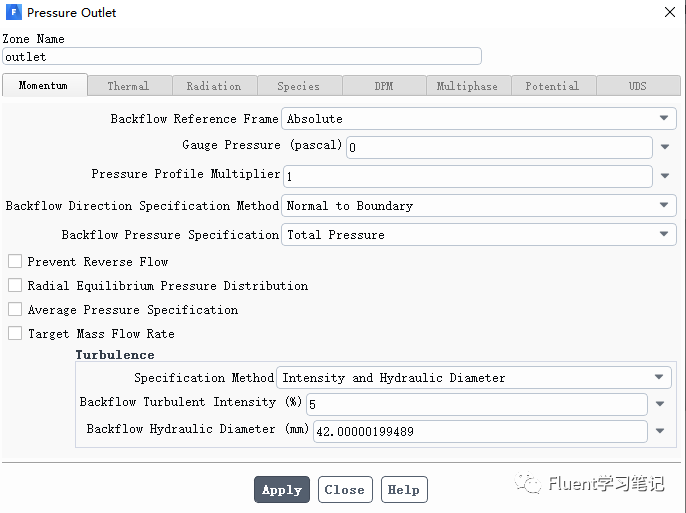Click the Fluent app icon in title bar

click(x=14, y=12)
